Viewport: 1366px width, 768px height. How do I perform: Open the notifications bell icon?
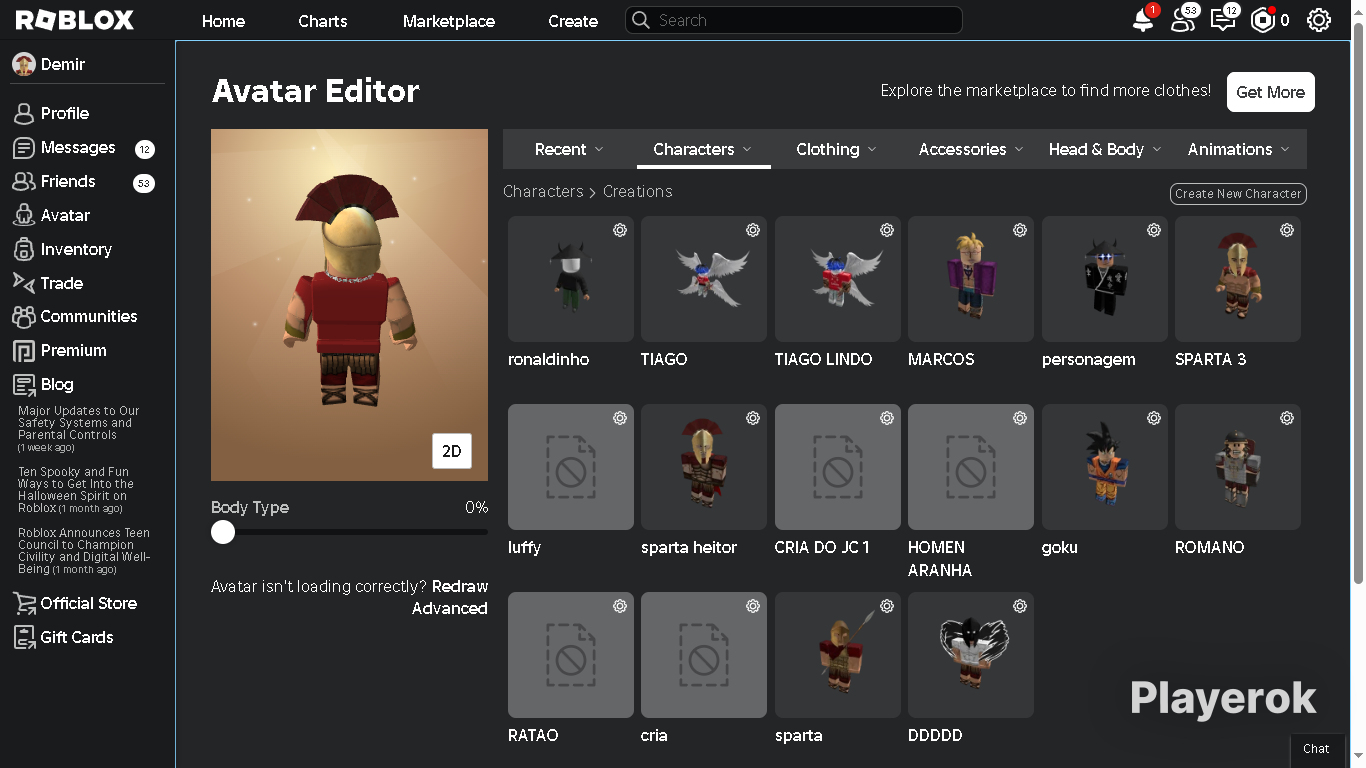pos(1143,20)
